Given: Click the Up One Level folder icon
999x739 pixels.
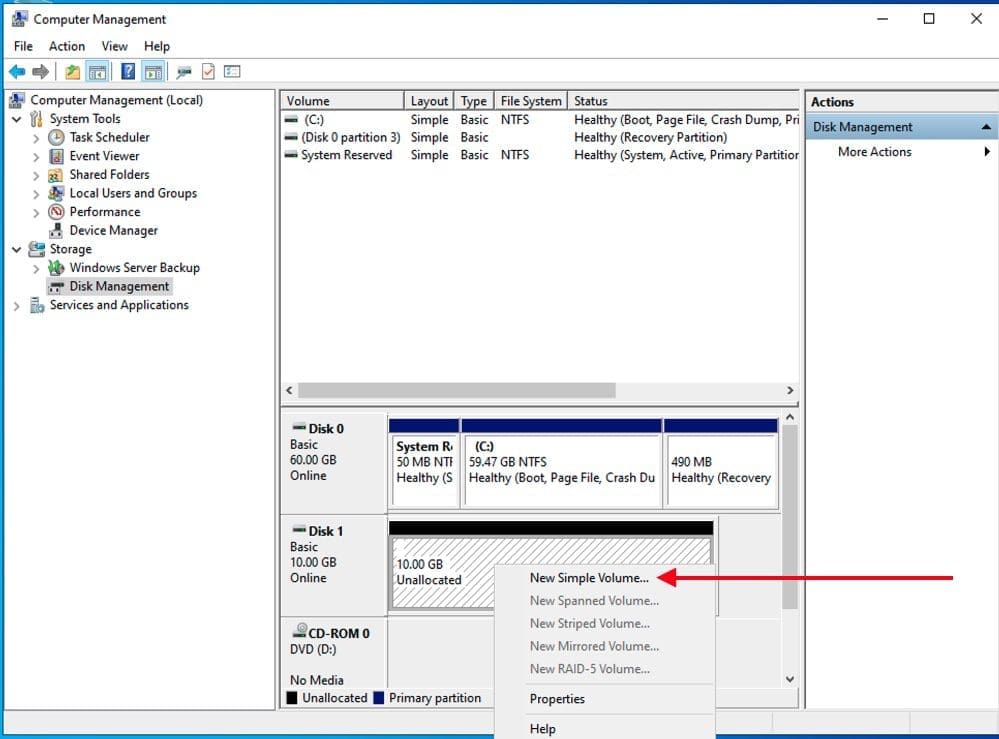Looking at the screenshot, I should point(72,72).
